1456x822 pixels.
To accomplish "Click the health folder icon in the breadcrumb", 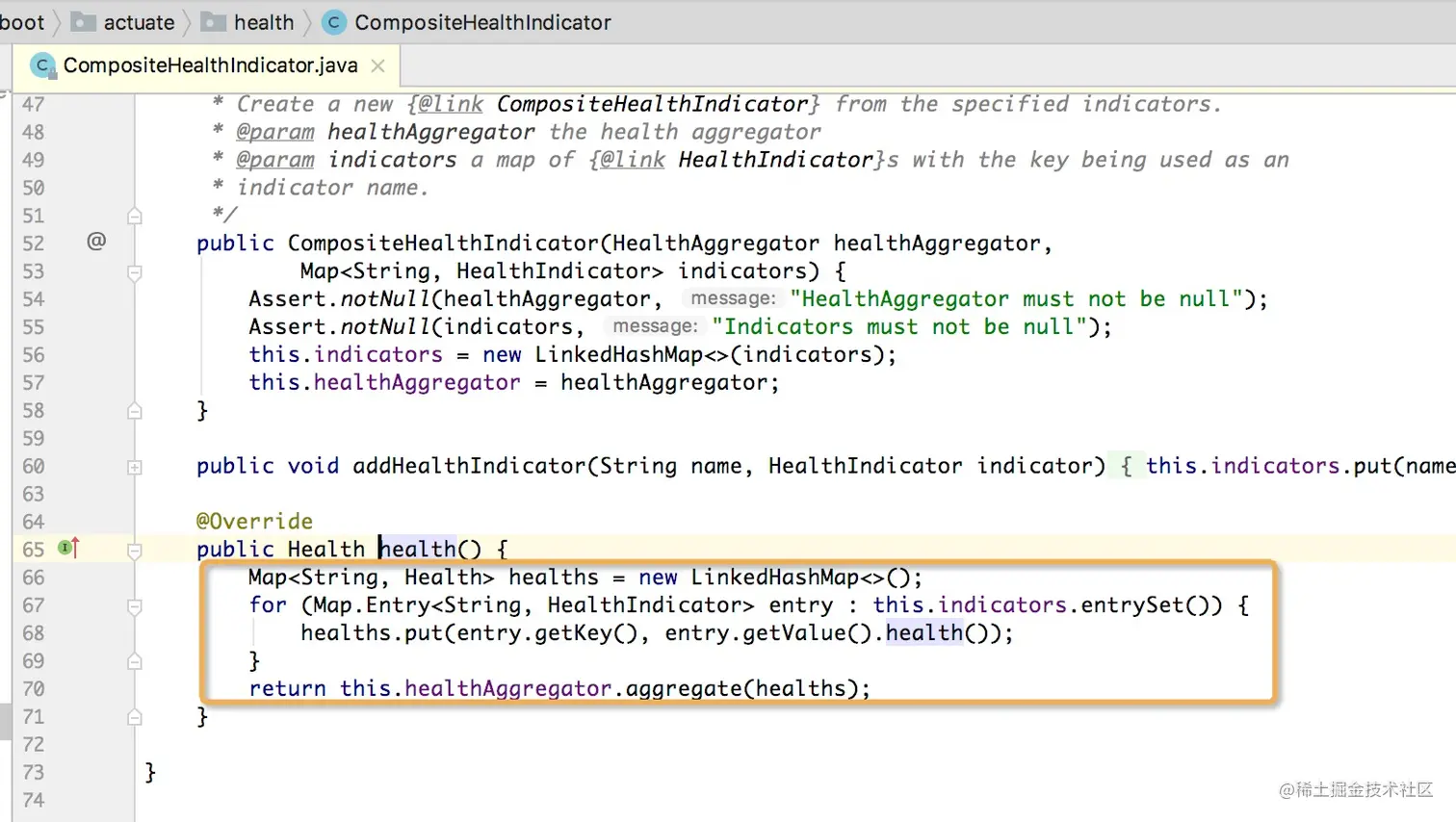I will [213, 22].
